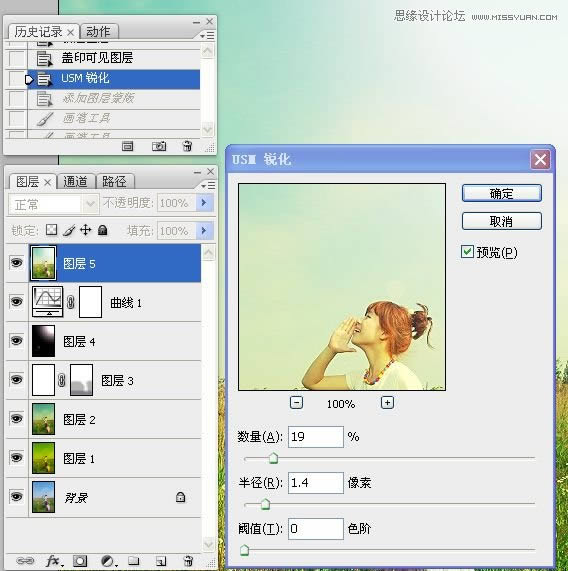Image resolution: width=568 pixels, height=571 pixels.
Task: Click the 取消 cancel button
Action: (502, 221)
